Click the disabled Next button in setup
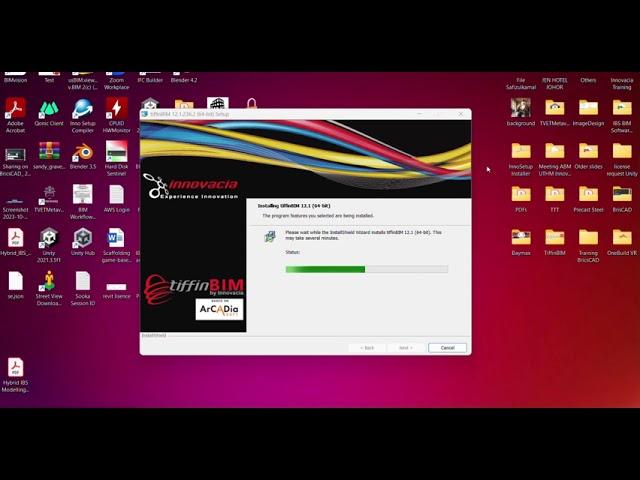 pos(406,348)
